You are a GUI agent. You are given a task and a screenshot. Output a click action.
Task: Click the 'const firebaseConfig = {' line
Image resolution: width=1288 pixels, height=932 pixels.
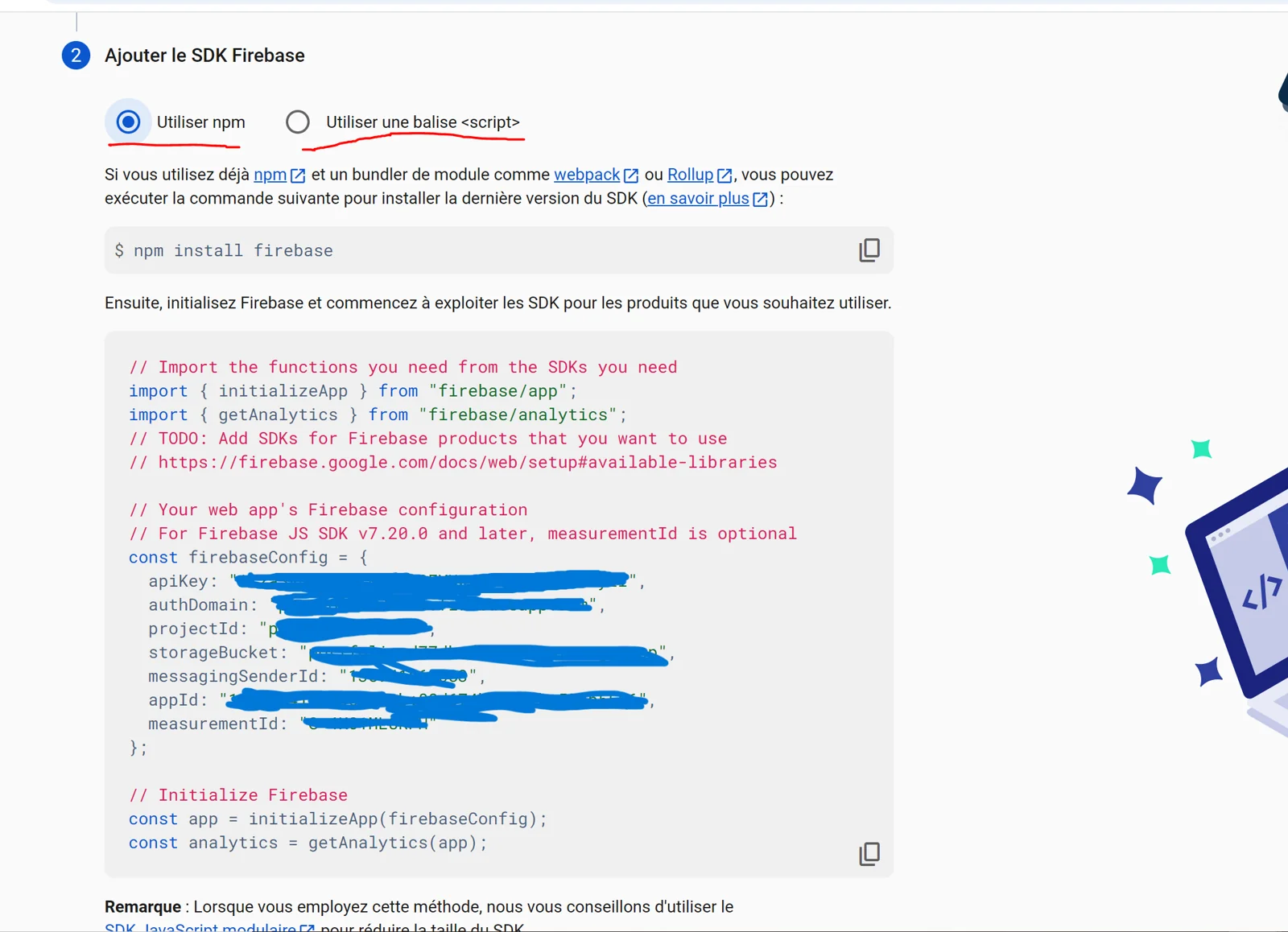[x=248, y=557]
